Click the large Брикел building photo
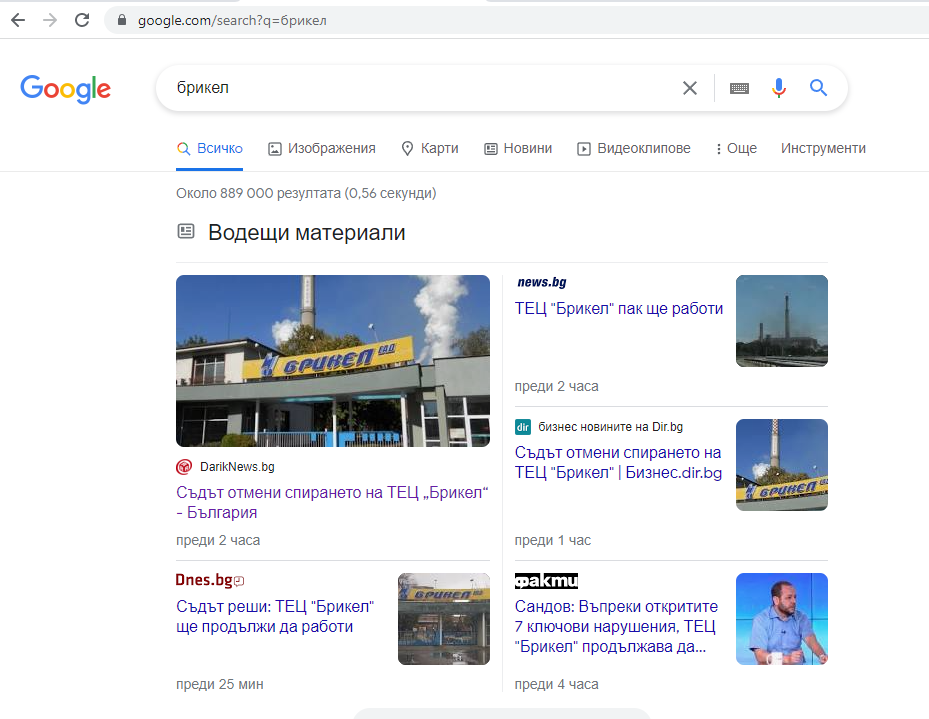This screenshot has width=929, height=719. click(333, 361)
